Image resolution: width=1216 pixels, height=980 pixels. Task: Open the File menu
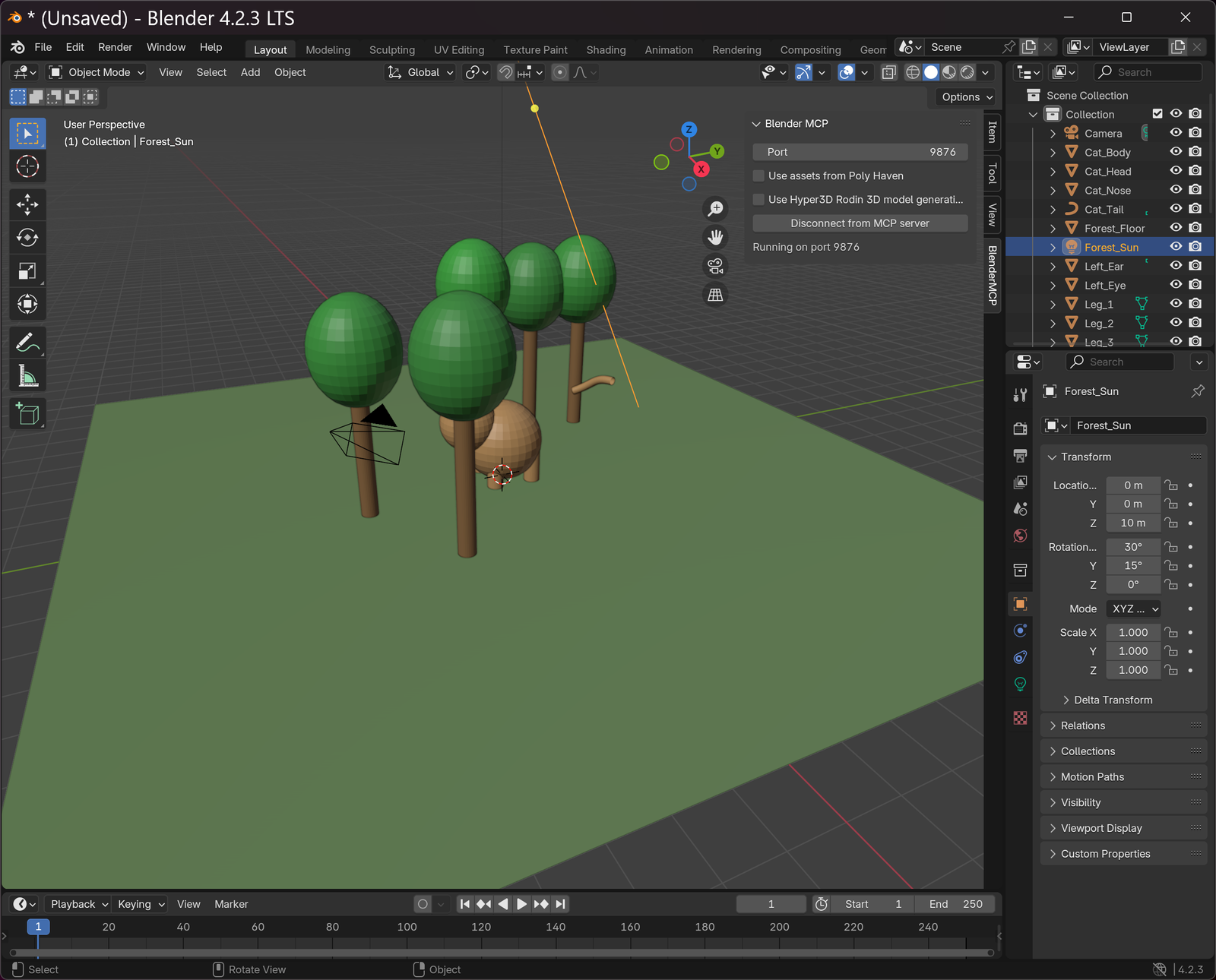click(43, 47)
